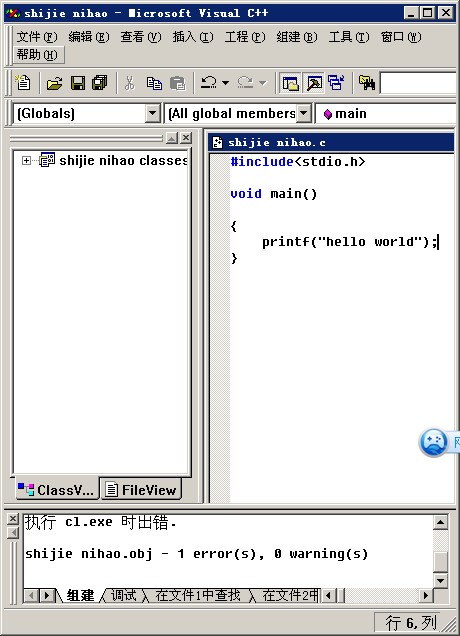Create a new text file from the toolbar
The height and width of the screenshot is (636, 460).
click(23, 83)
